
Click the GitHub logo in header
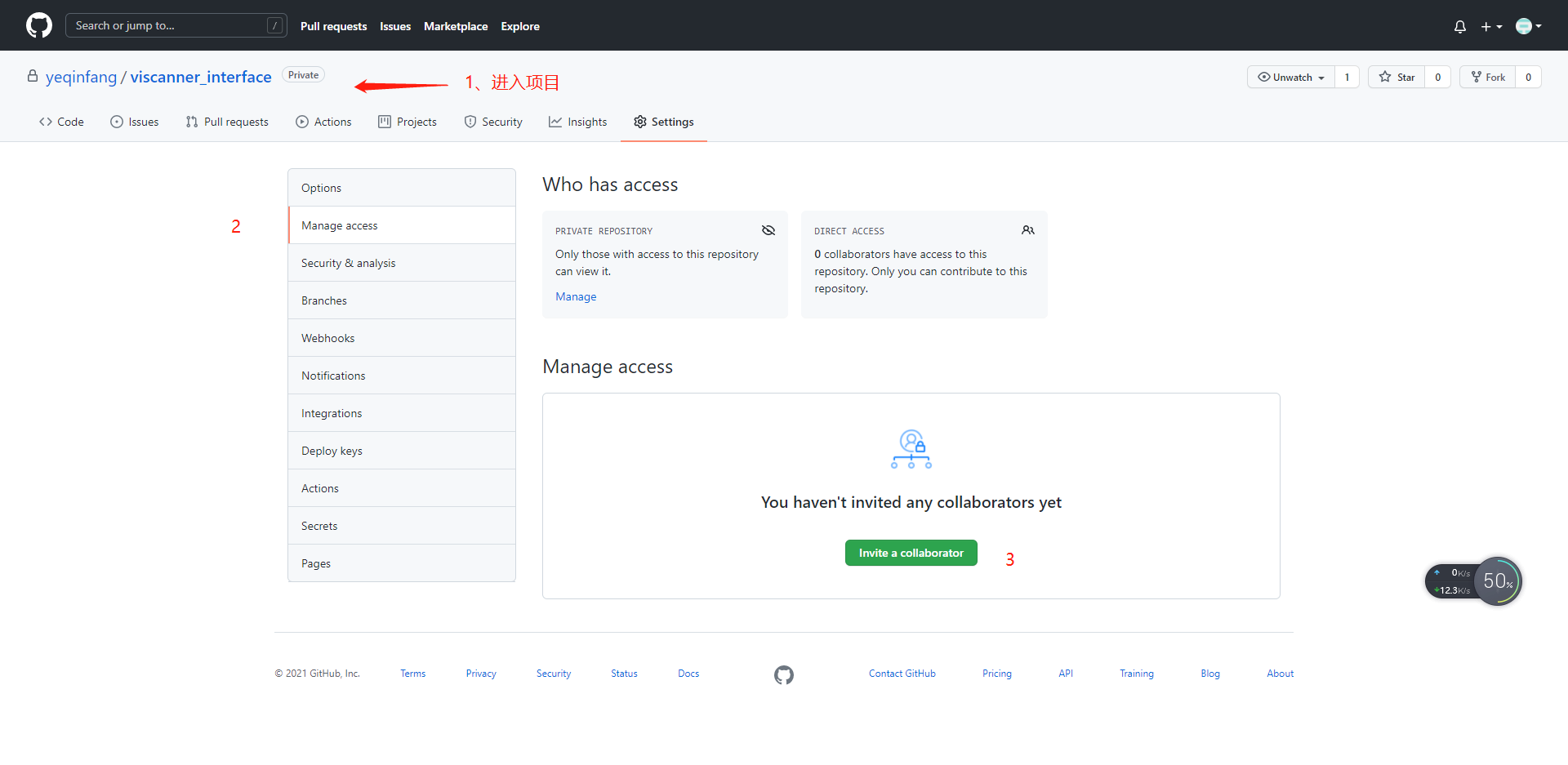39,25
